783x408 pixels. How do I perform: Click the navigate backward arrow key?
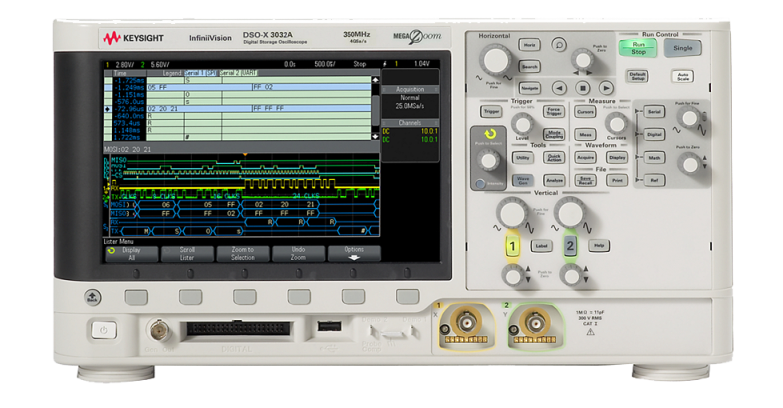click(x=559, y=88)
